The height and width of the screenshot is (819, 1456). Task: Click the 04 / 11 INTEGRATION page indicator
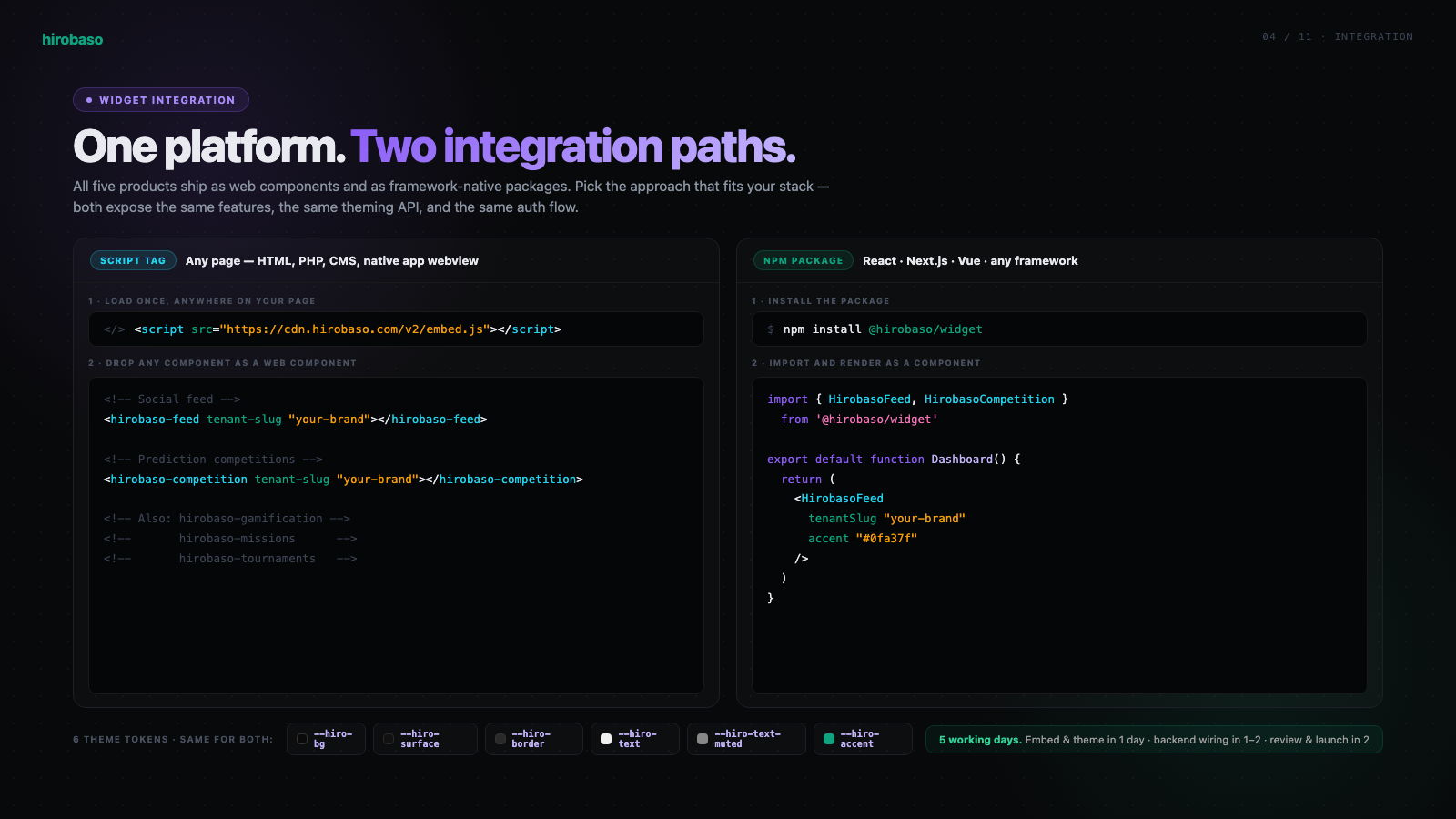1338,37
